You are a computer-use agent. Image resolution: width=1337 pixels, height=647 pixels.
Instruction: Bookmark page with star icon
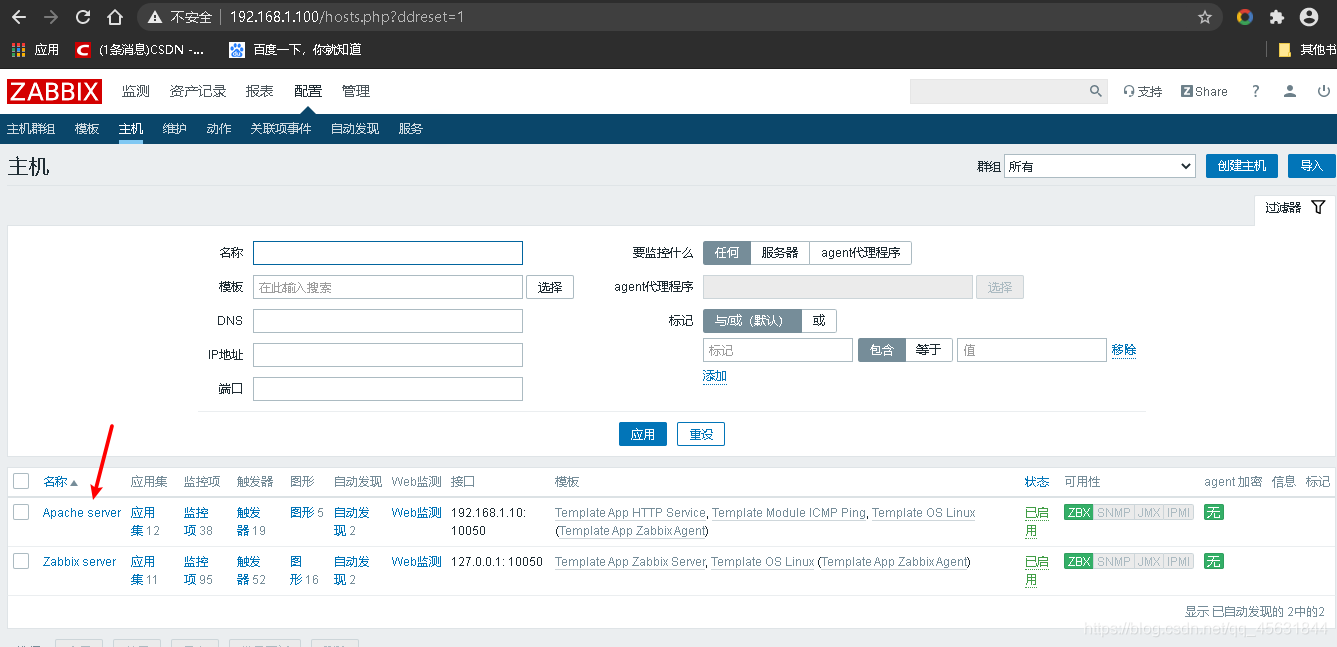[1205, 17]
